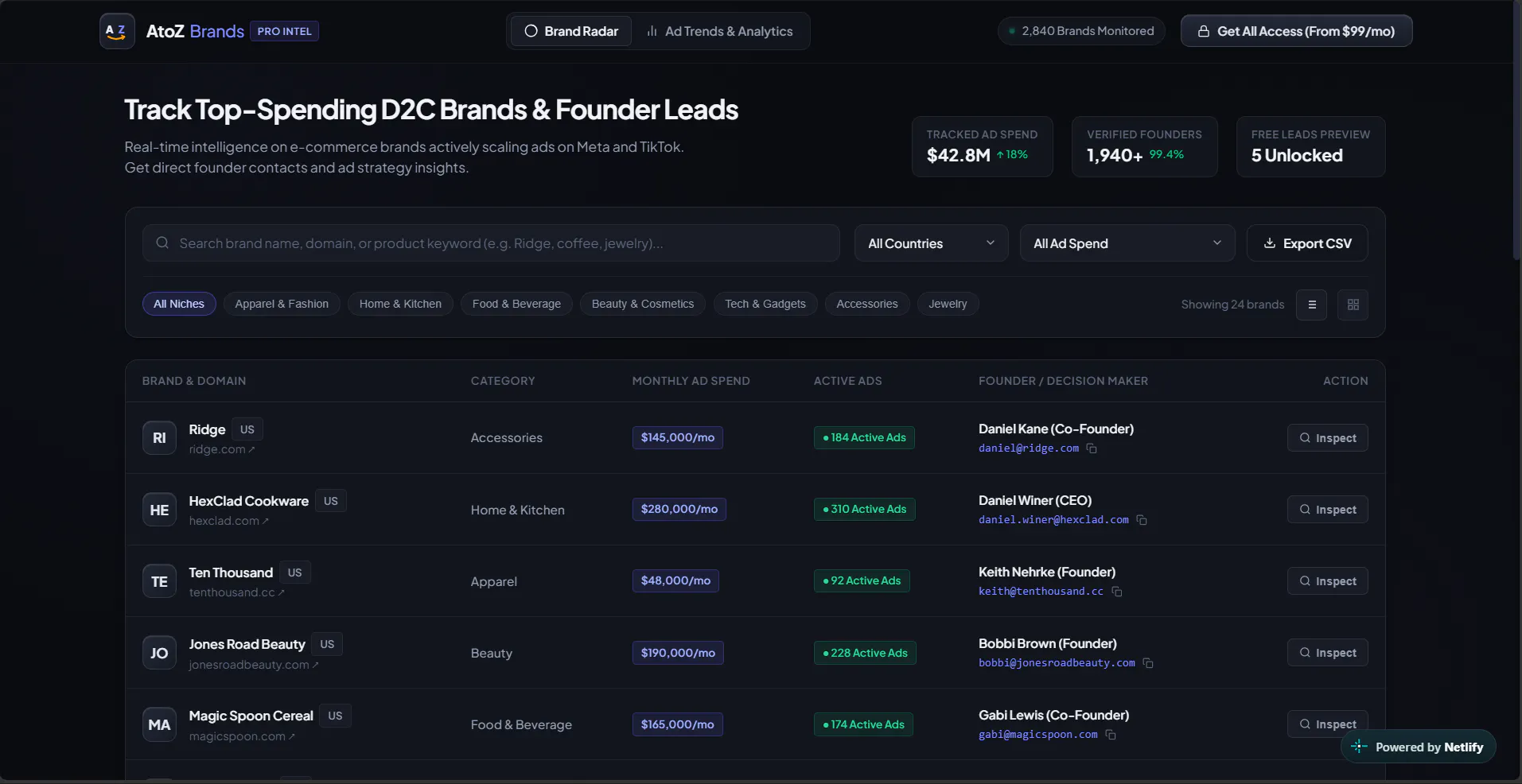Click the JO avatar for Jones Road Beauty
The image size is (1522, 784).
159,653
